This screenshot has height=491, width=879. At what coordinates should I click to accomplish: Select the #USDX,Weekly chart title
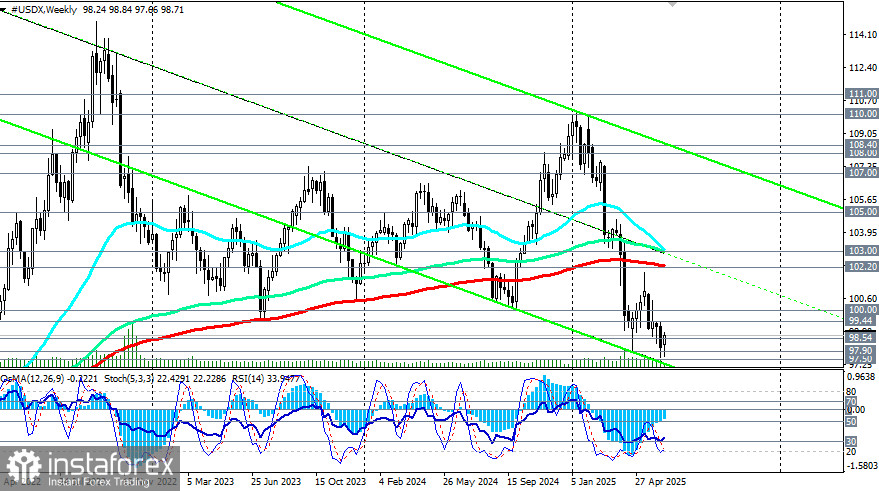pyautogui.click(x=44, y=10)
